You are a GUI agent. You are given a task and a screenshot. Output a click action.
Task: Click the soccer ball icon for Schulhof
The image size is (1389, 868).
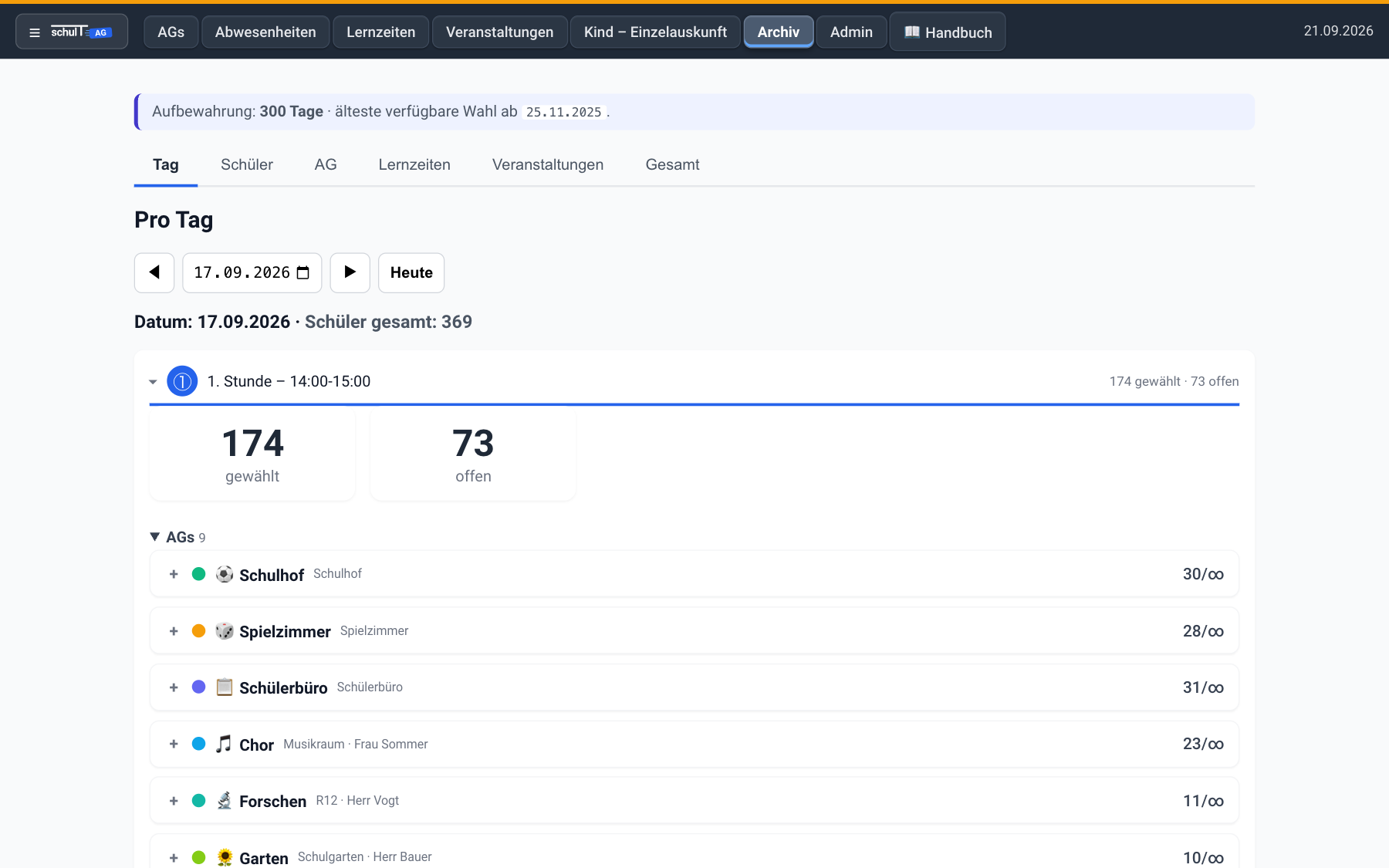click(225, 574)
